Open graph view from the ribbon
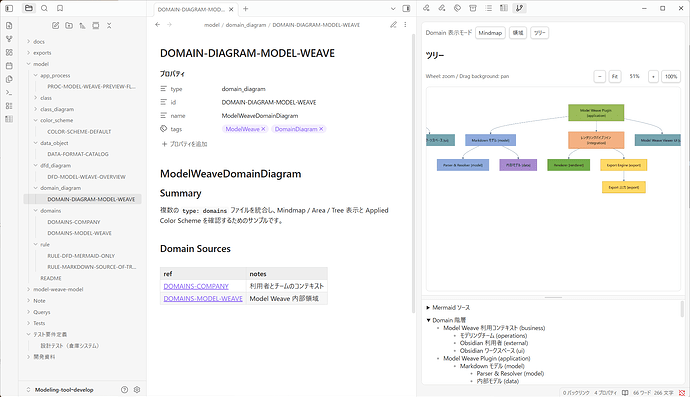Viewport: 690px width, 397px height. 9,39
